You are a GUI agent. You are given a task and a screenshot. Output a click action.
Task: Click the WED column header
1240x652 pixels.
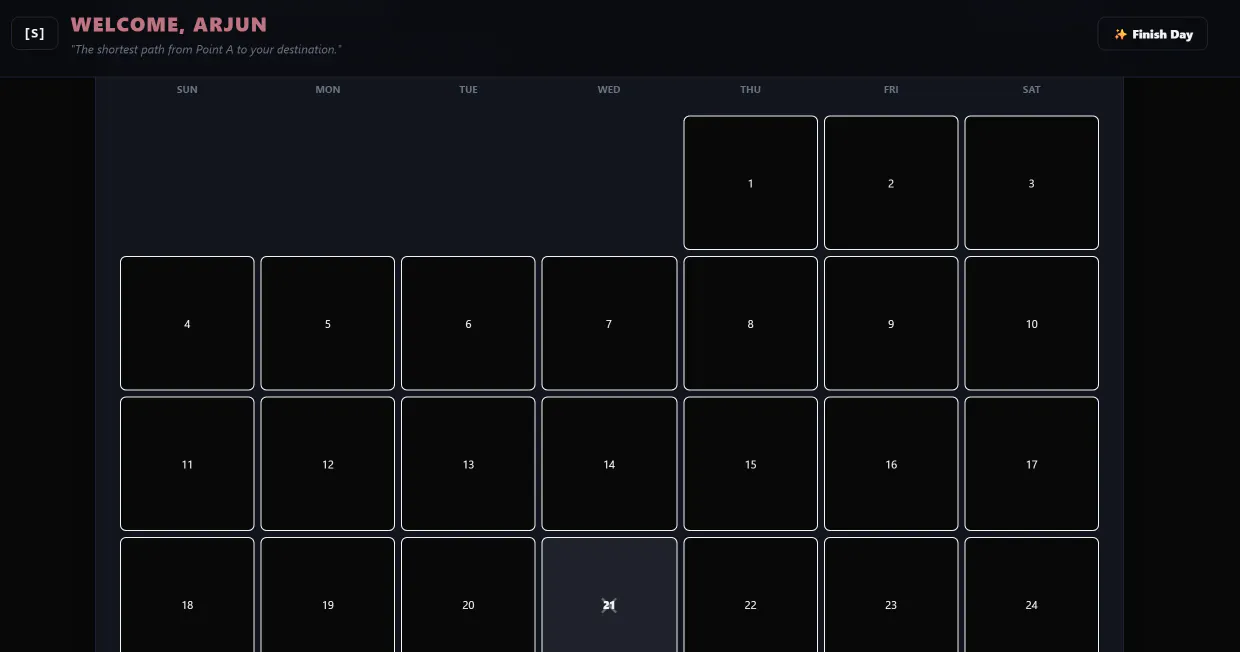pyautogui.click(x=609, y=90)
